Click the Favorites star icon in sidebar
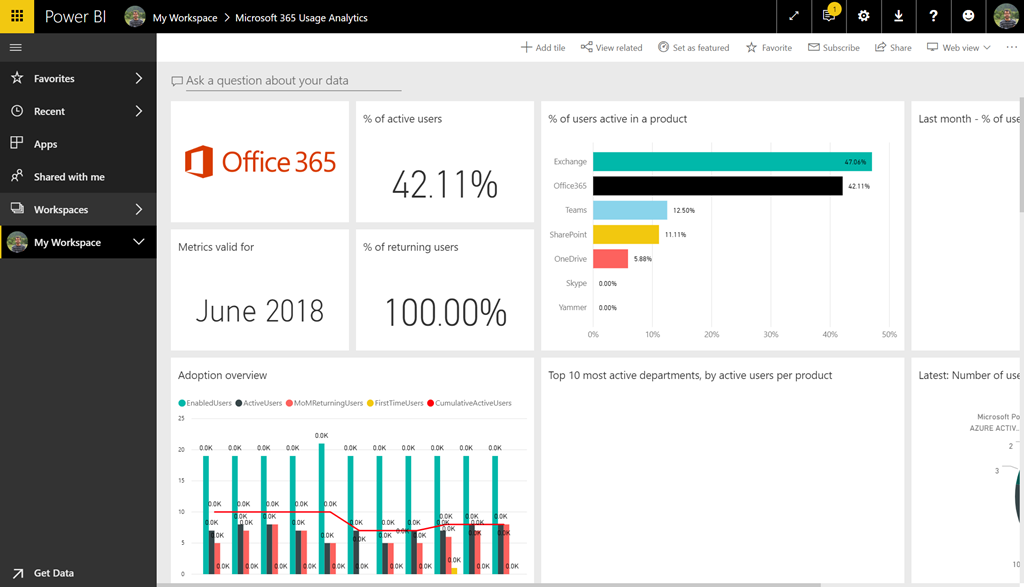Viewport: 1024px width, 587px height. (x=17, y=78)
